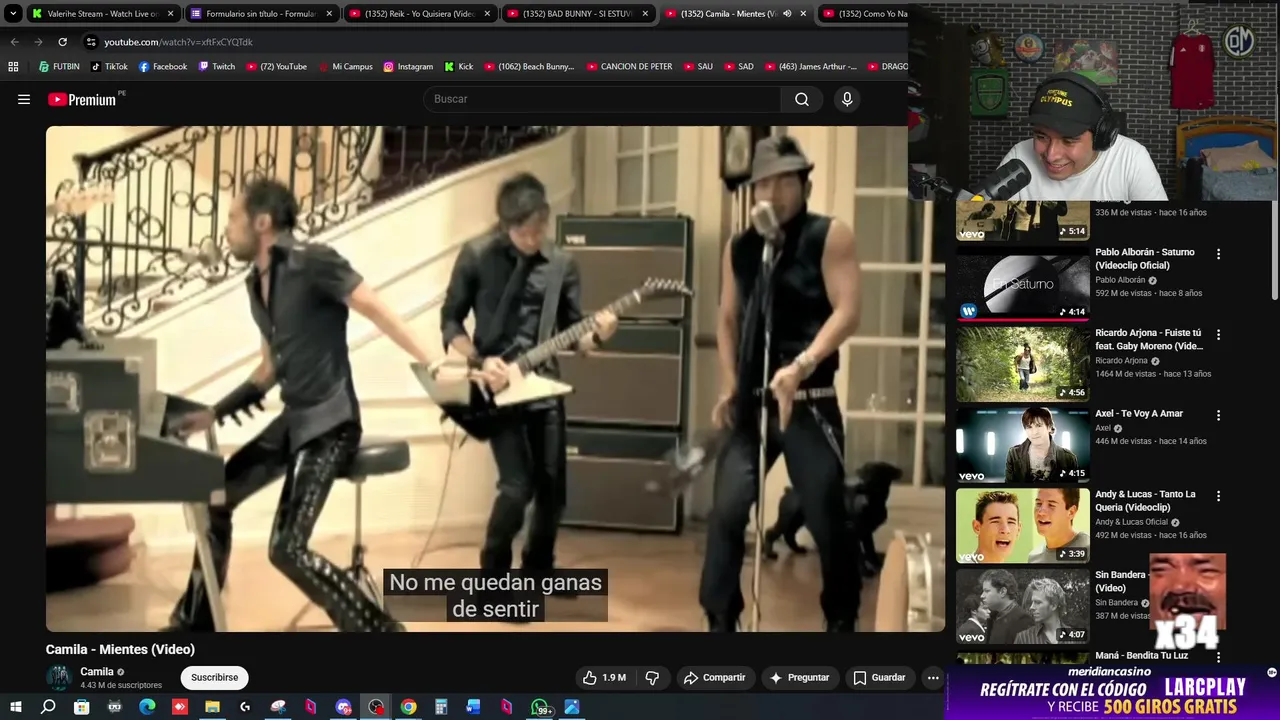Open Facebook bookmark

pos(163,67)
